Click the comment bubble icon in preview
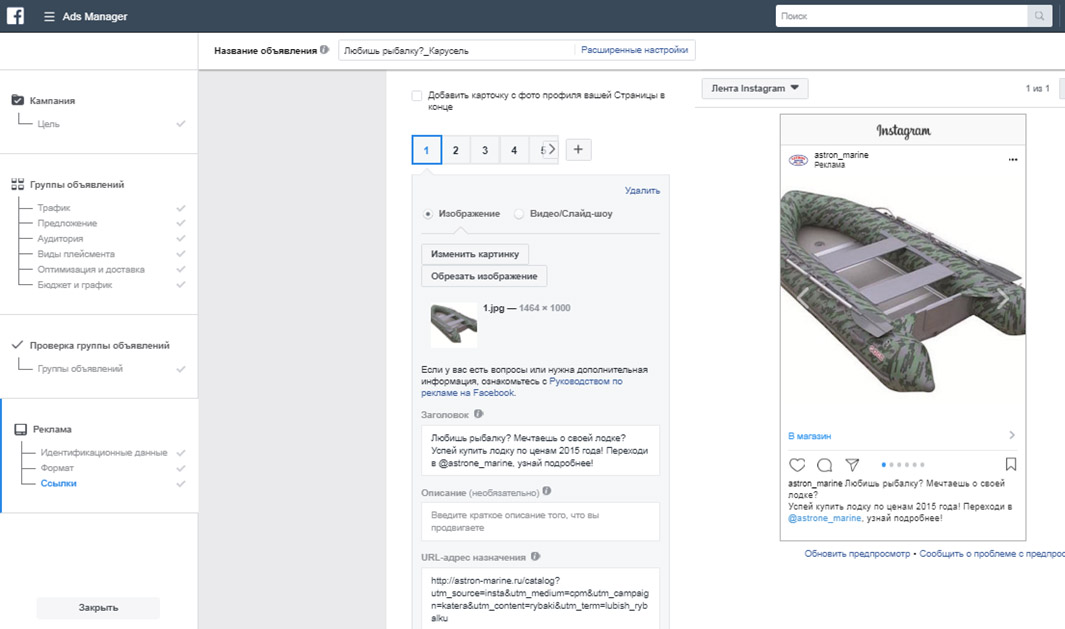Image resolution: width=1065 pixels, height=629 pixels. click(825, 465)
